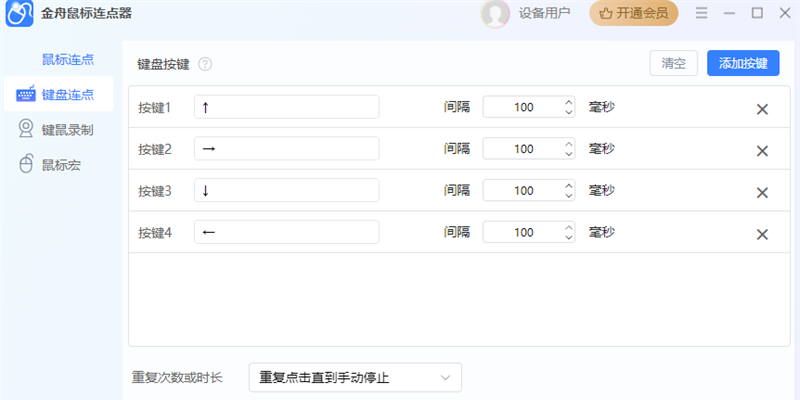Click the 按键4 interval value field

pyautogui.click(x=523, y=232)
